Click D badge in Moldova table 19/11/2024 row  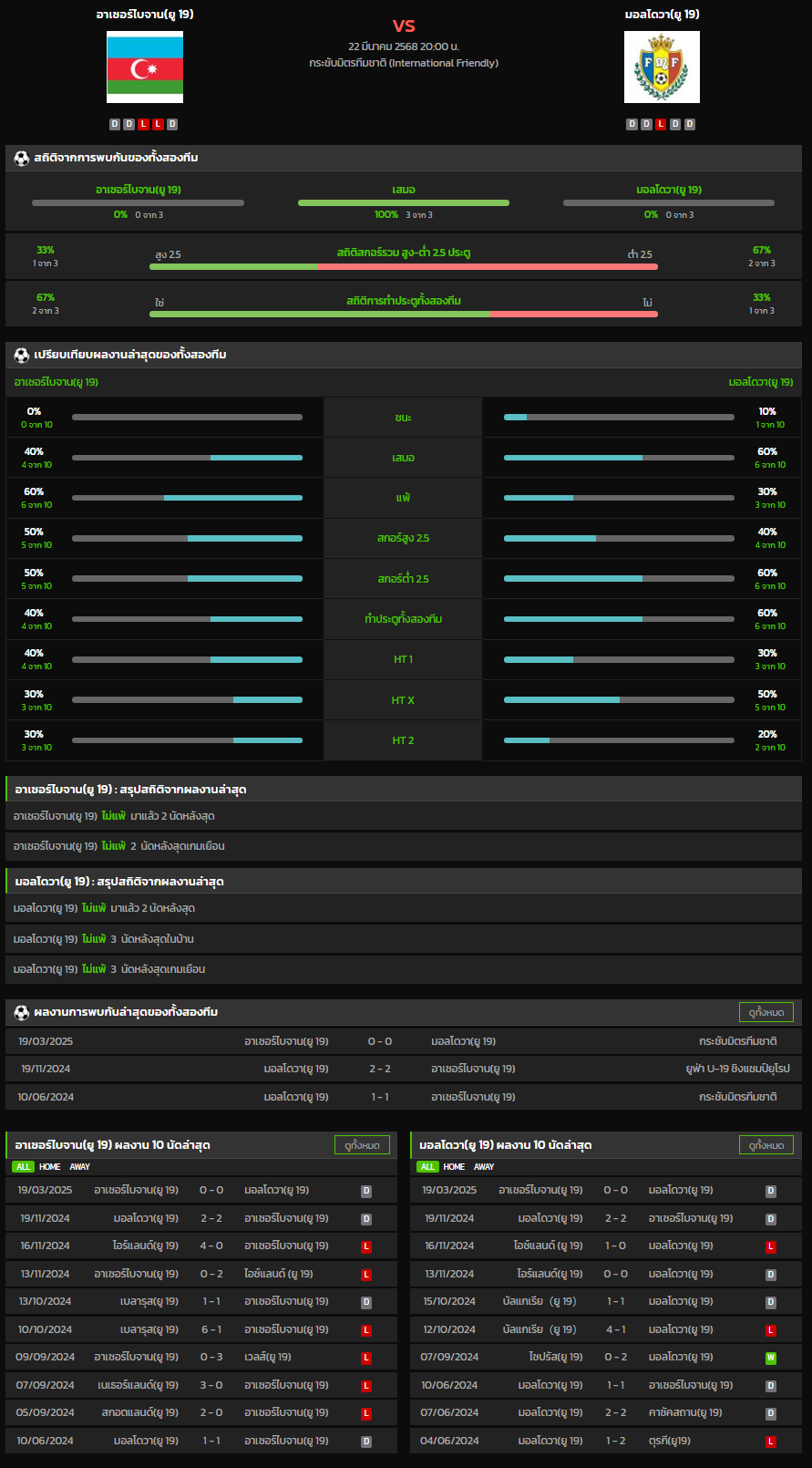coord(771,1219)
